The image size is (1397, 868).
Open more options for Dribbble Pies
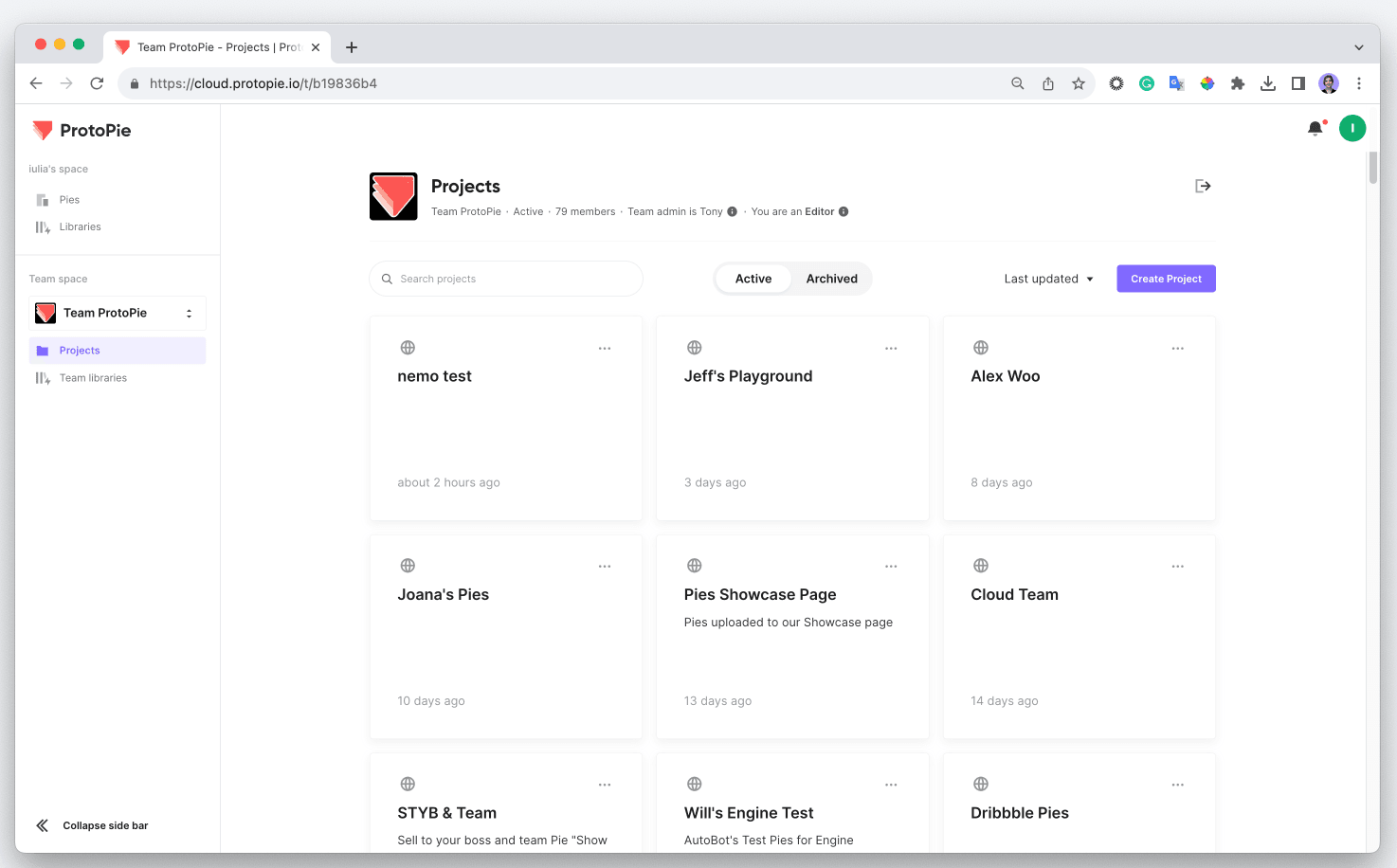coord(1178,785)
